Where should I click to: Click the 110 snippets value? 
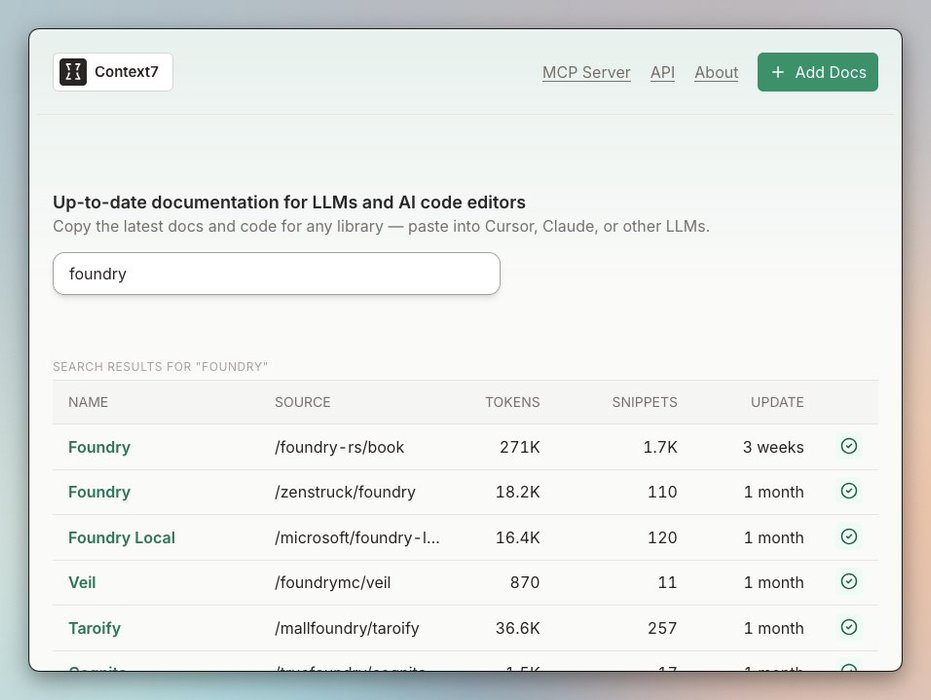[663, 492]
